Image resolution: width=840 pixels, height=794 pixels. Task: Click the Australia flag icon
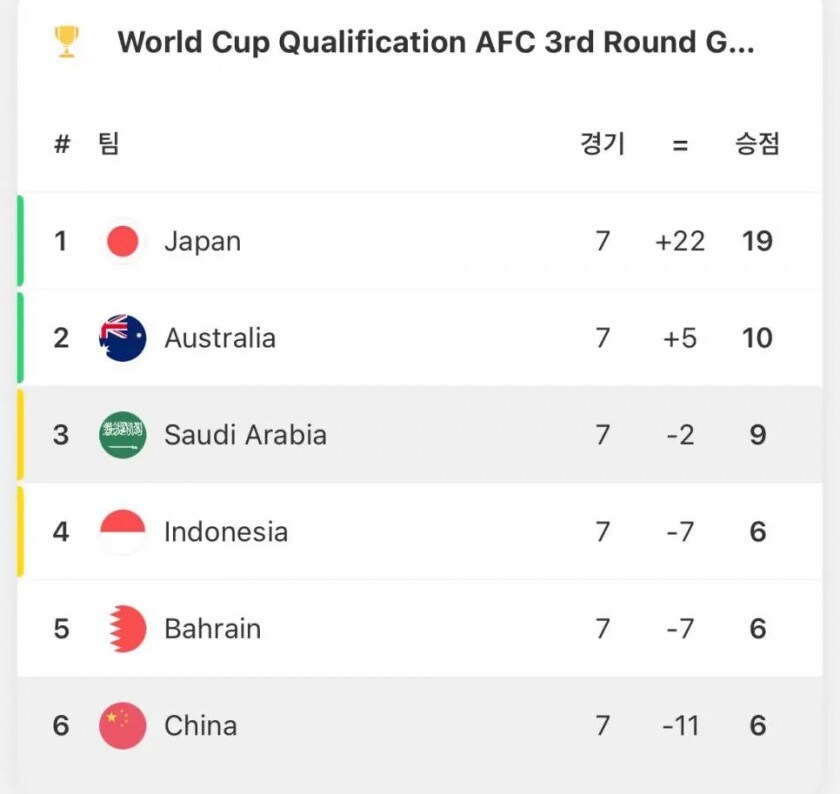[x=121, y=337]
